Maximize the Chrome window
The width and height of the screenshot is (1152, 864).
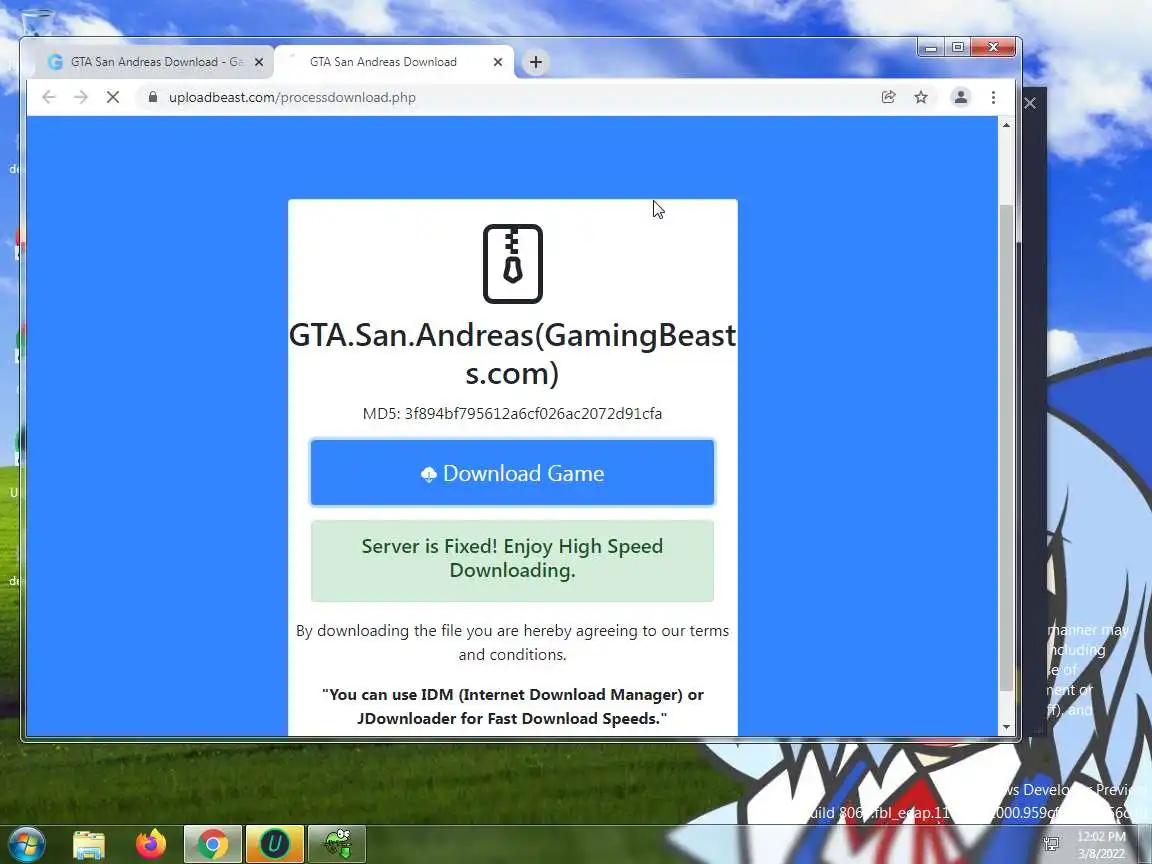click(x=957, y=48)
